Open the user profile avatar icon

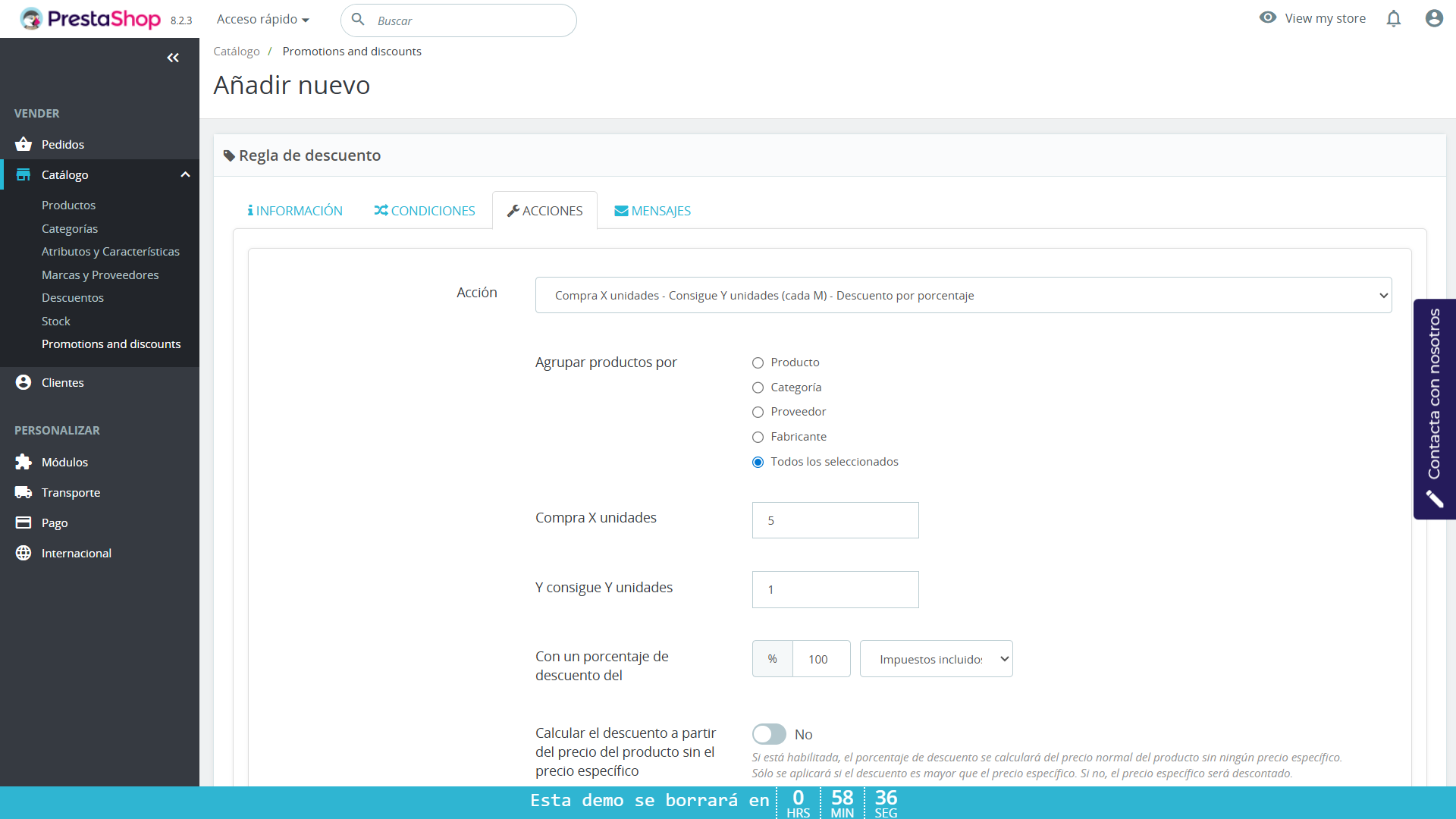[x=1433, y=18]
